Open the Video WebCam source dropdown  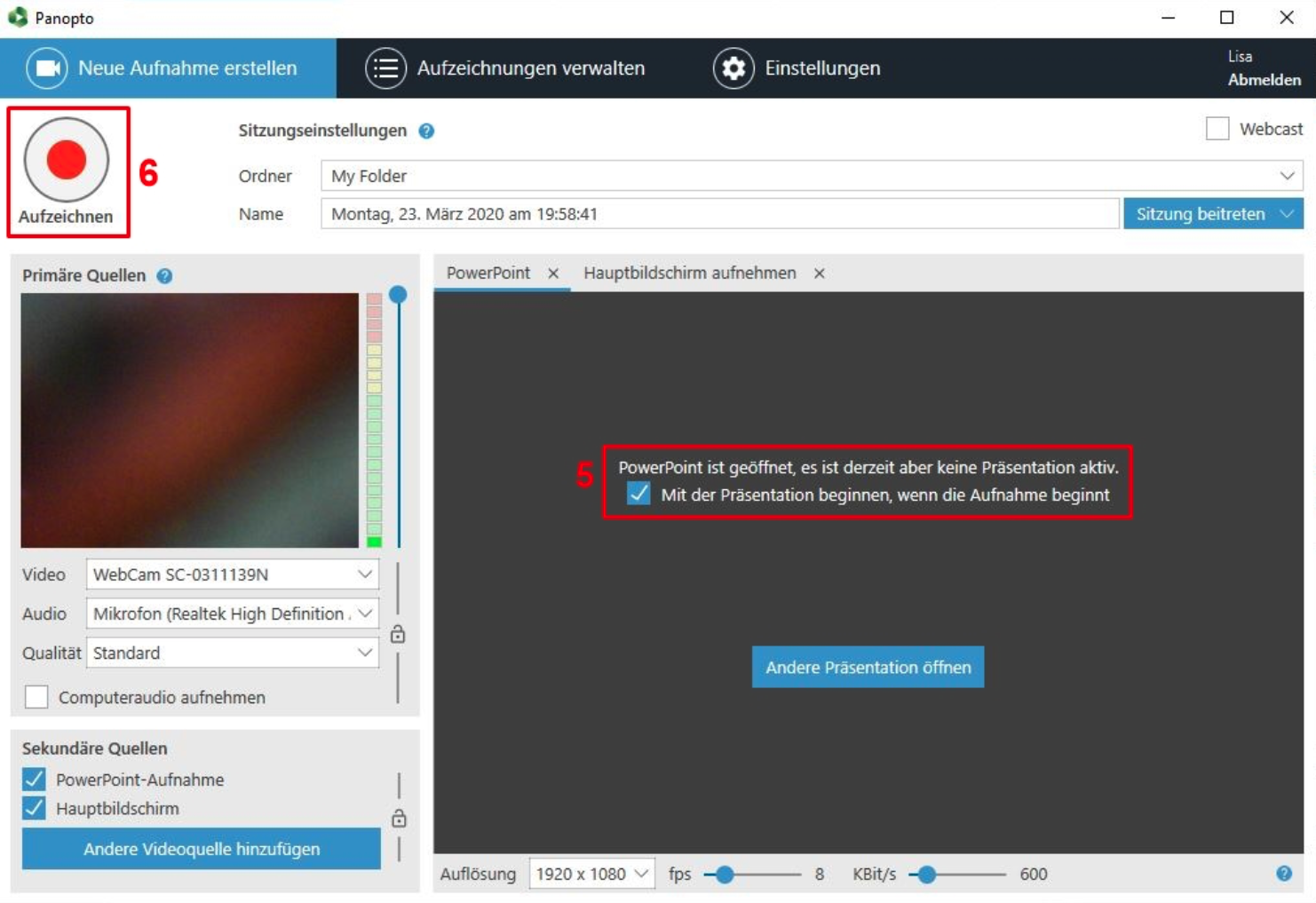(233, 574)
